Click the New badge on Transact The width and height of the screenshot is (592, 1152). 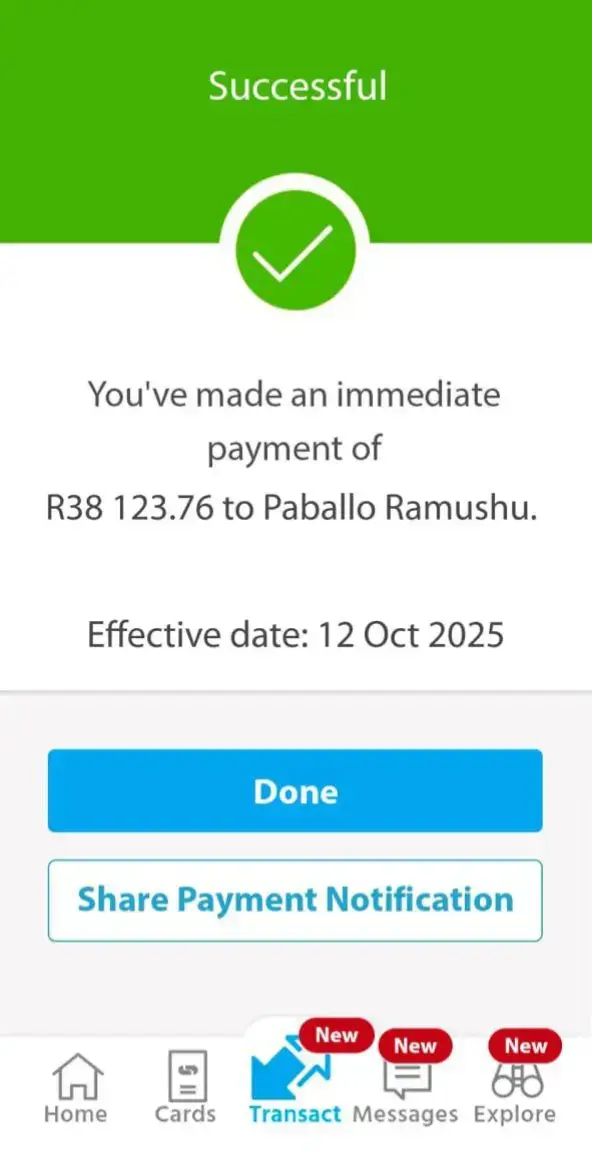click(x=336, y=1035)
